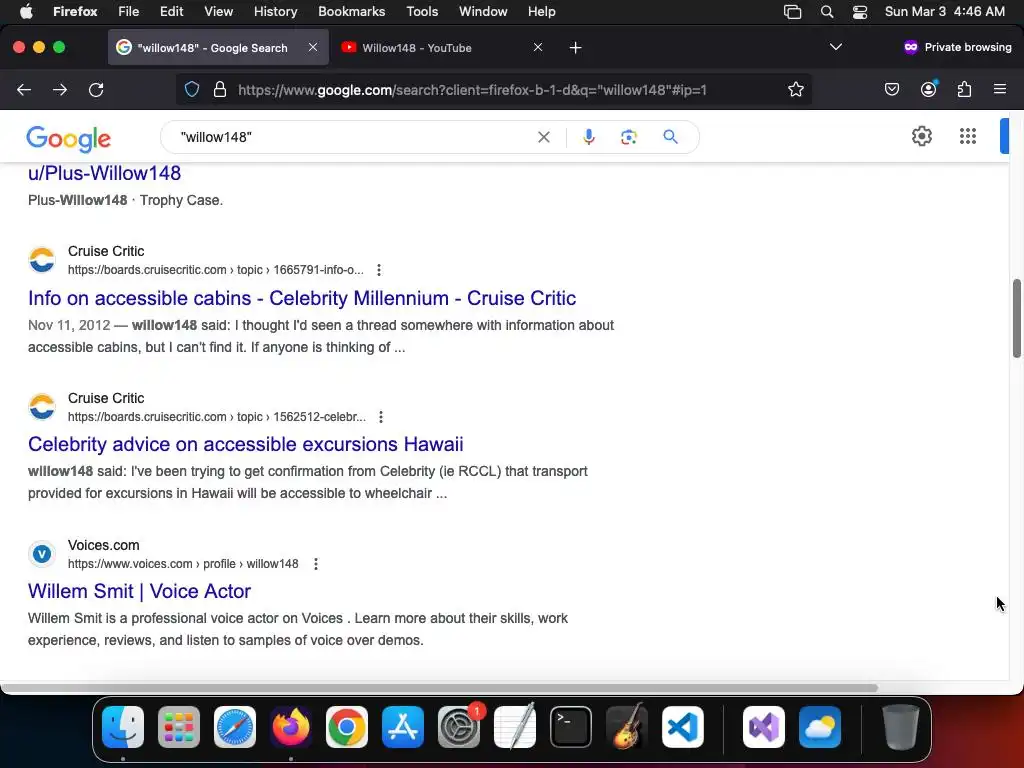Open macOS Spotlight search
1024x768 pixels.
click(827, 12)
